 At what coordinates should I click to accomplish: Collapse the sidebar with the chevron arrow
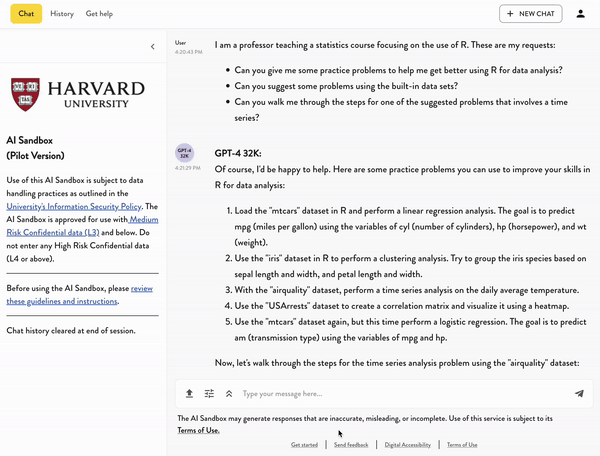pos(153,46)
